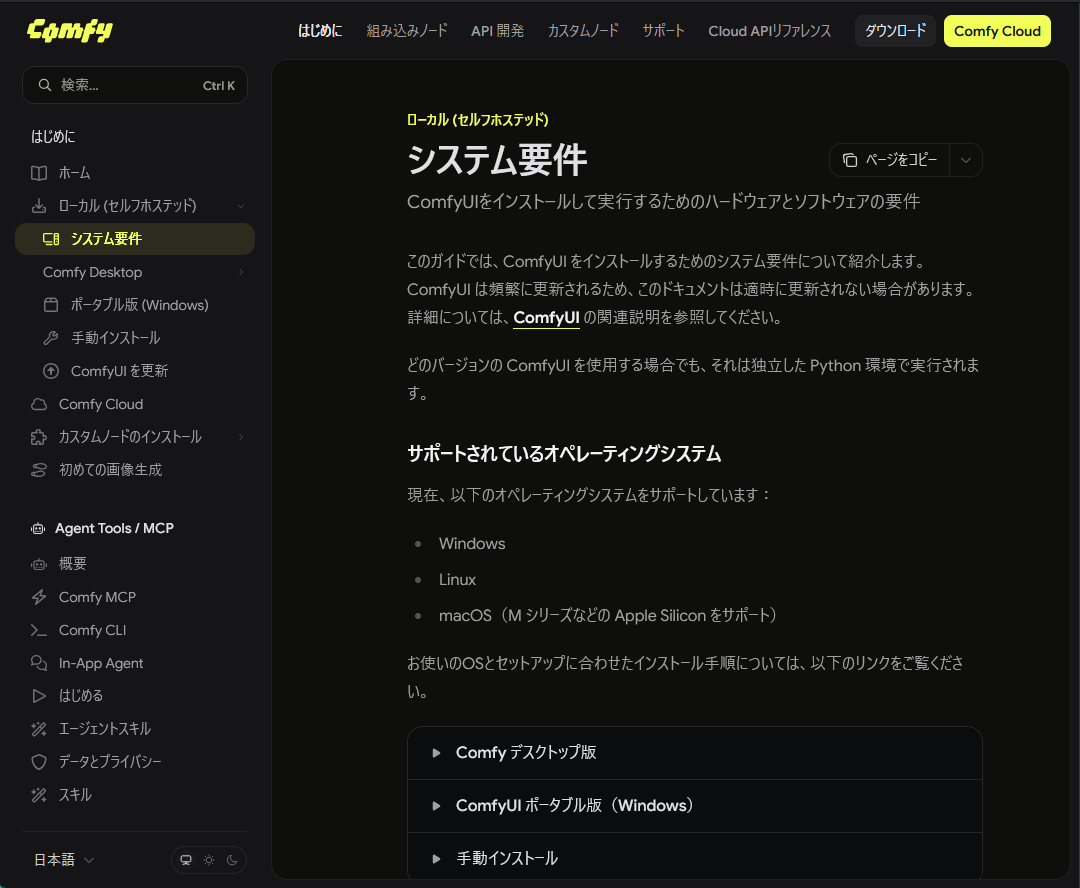Switch to light theme mode
Screen dimensions: 1080x888
click(x=209, y=860)
